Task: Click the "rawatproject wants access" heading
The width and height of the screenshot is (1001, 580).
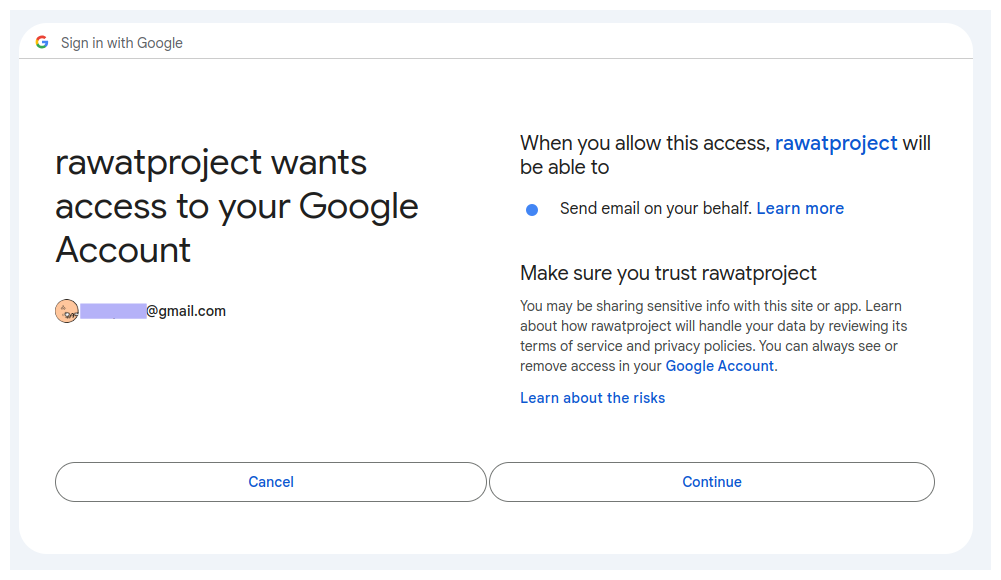Action: (x=237, y=205)
